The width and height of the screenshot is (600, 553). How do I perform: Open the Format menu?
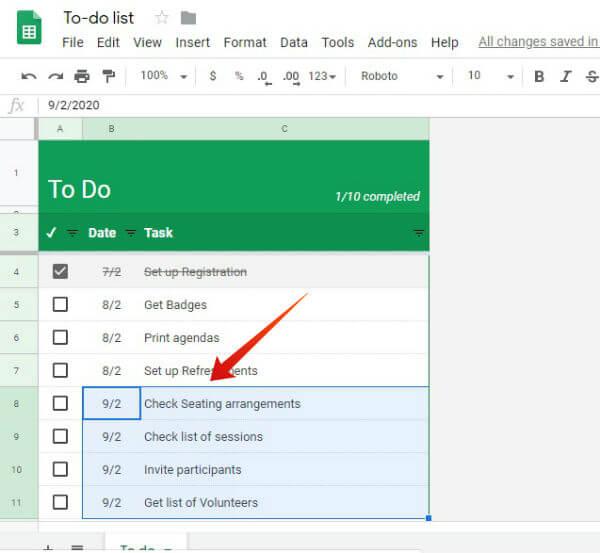pos(245,42)
